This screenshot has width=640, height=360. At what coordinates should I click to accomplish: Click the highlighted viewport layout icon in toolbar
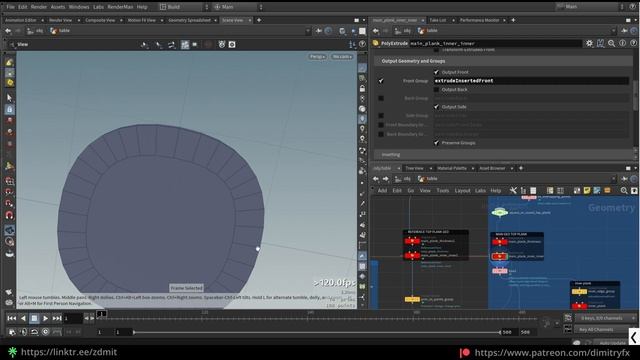[x=185, y=44]
